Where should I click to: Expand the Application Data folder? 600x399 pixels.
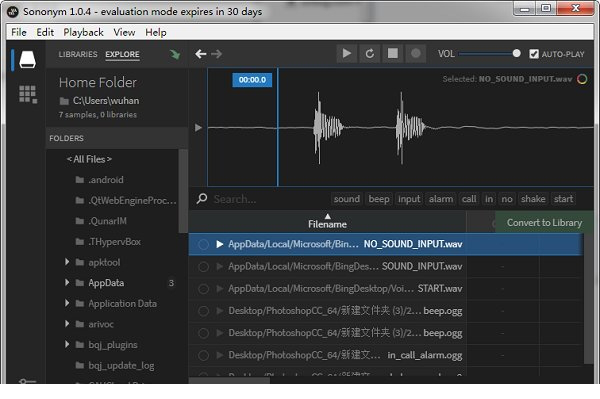click(67, 303)
